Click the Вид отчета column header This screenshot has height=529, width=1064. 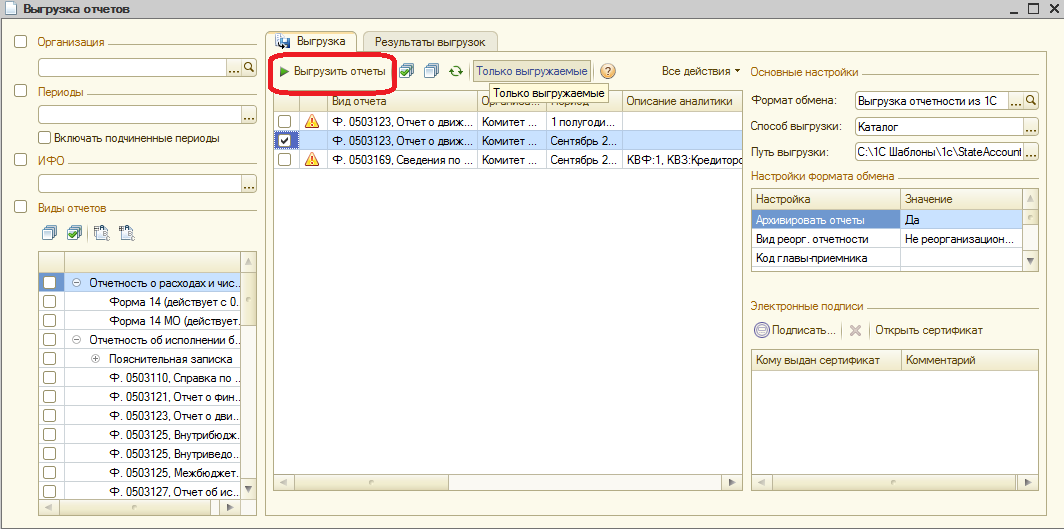(402, 101)
